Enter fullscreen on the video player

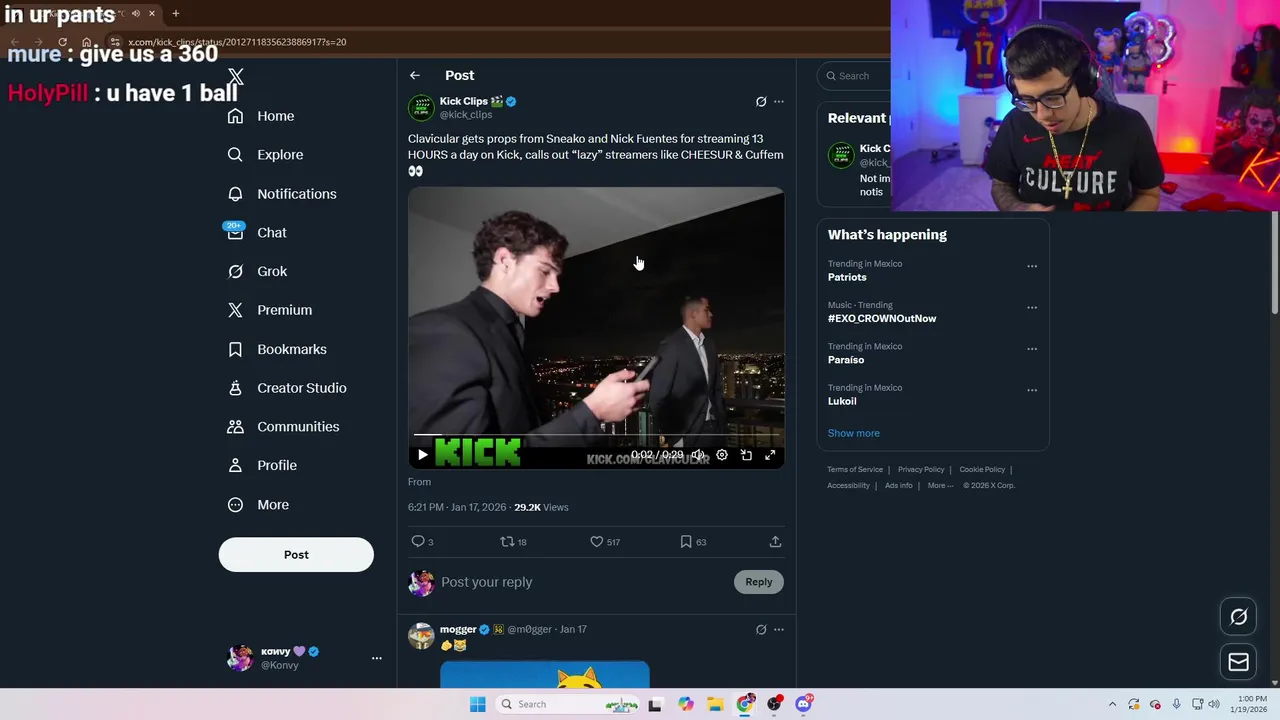pos(770,455)
